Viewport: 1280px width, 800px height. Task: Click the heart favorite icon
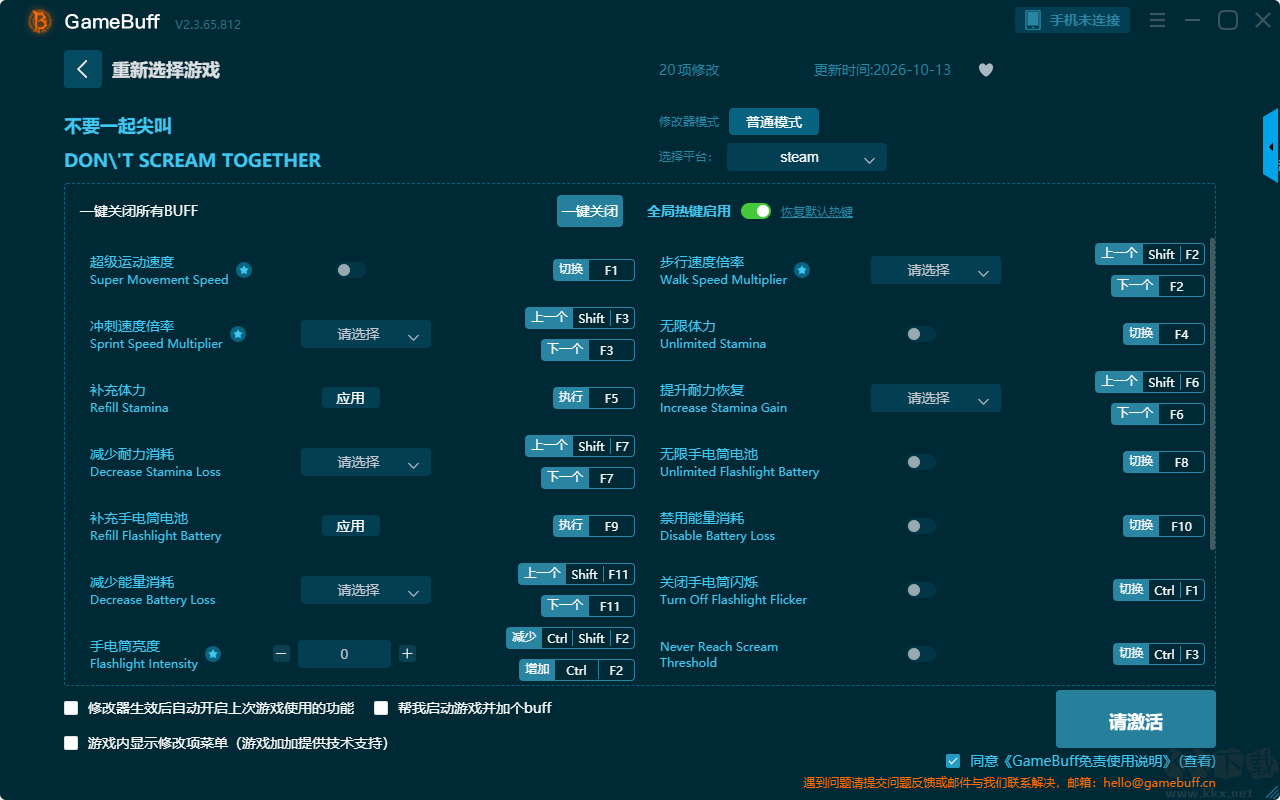tap(986, 70)
